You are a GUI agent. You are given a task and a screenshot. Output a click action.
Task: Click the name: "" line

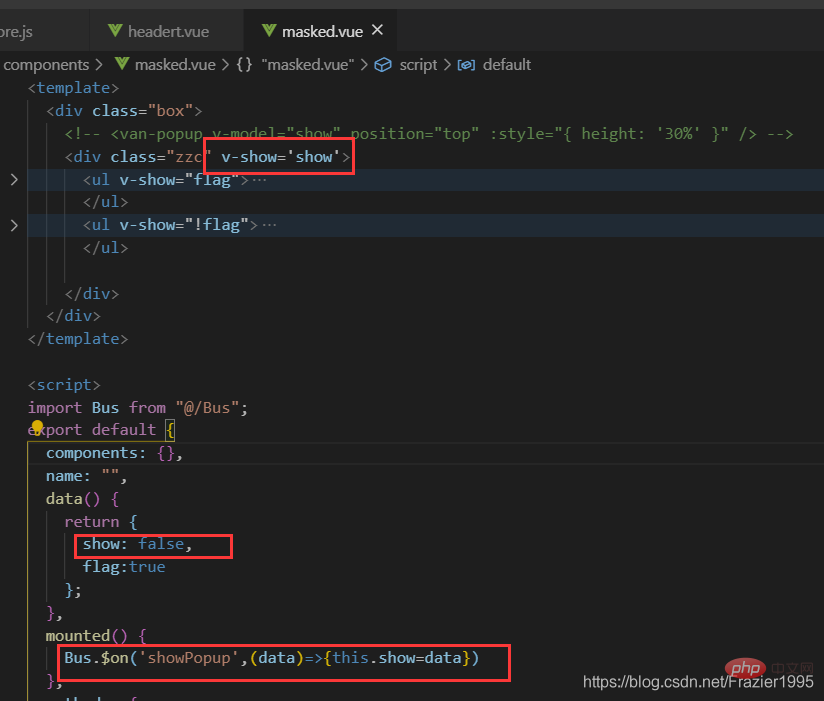87,476
